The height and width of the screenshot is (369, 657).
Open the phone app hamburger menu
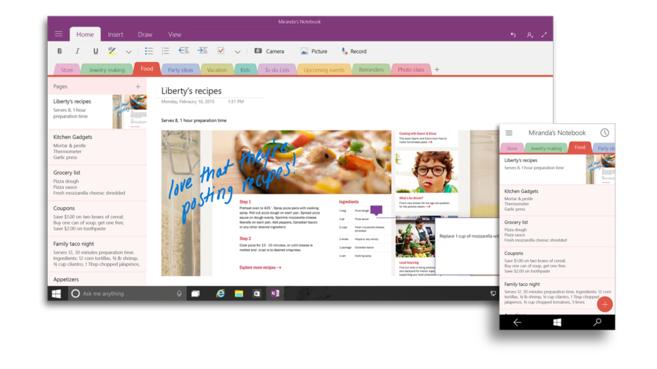point(509,133)
